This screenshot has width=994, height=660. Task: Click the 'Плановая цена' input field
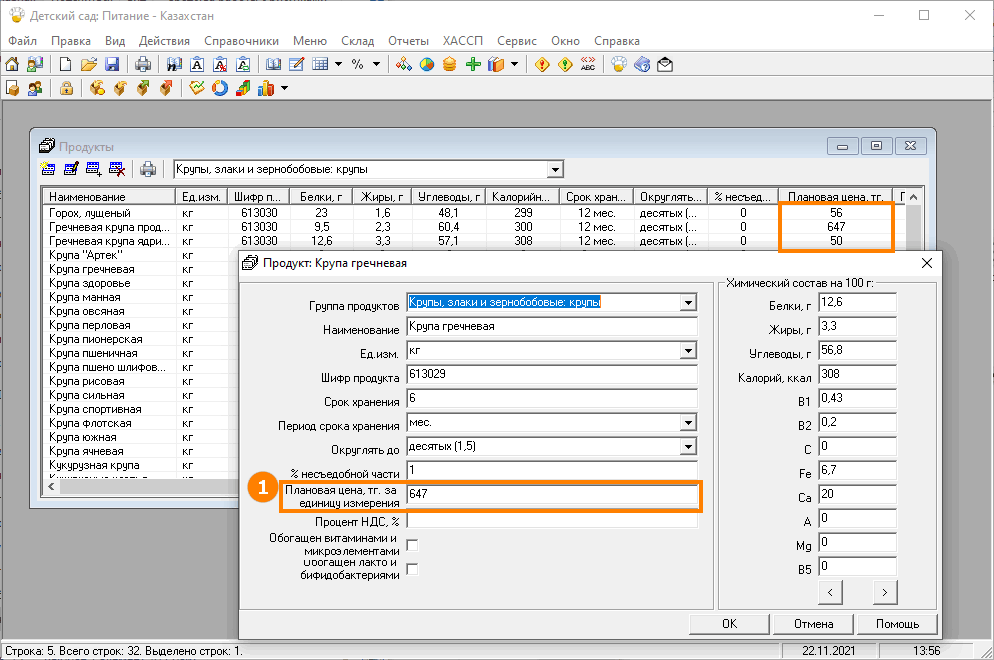[x=552, y=495]
